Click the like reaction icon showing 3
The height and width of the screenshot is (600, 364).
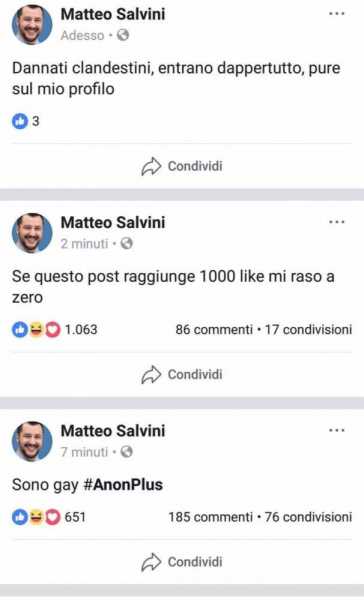click(x=20, y=122)
